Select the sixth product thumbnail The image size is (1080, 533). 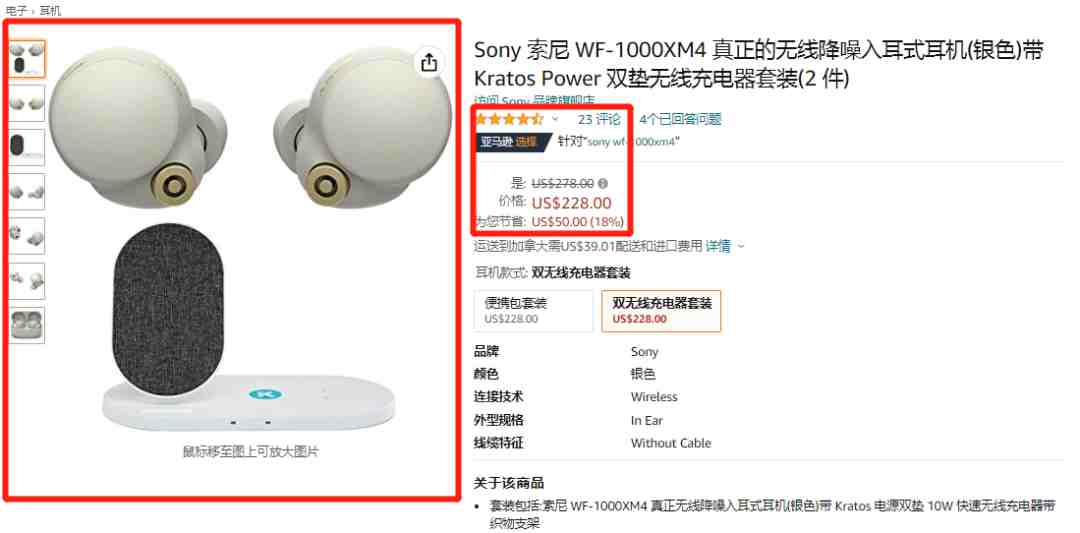pyautogui.click(x=27, y=281)
